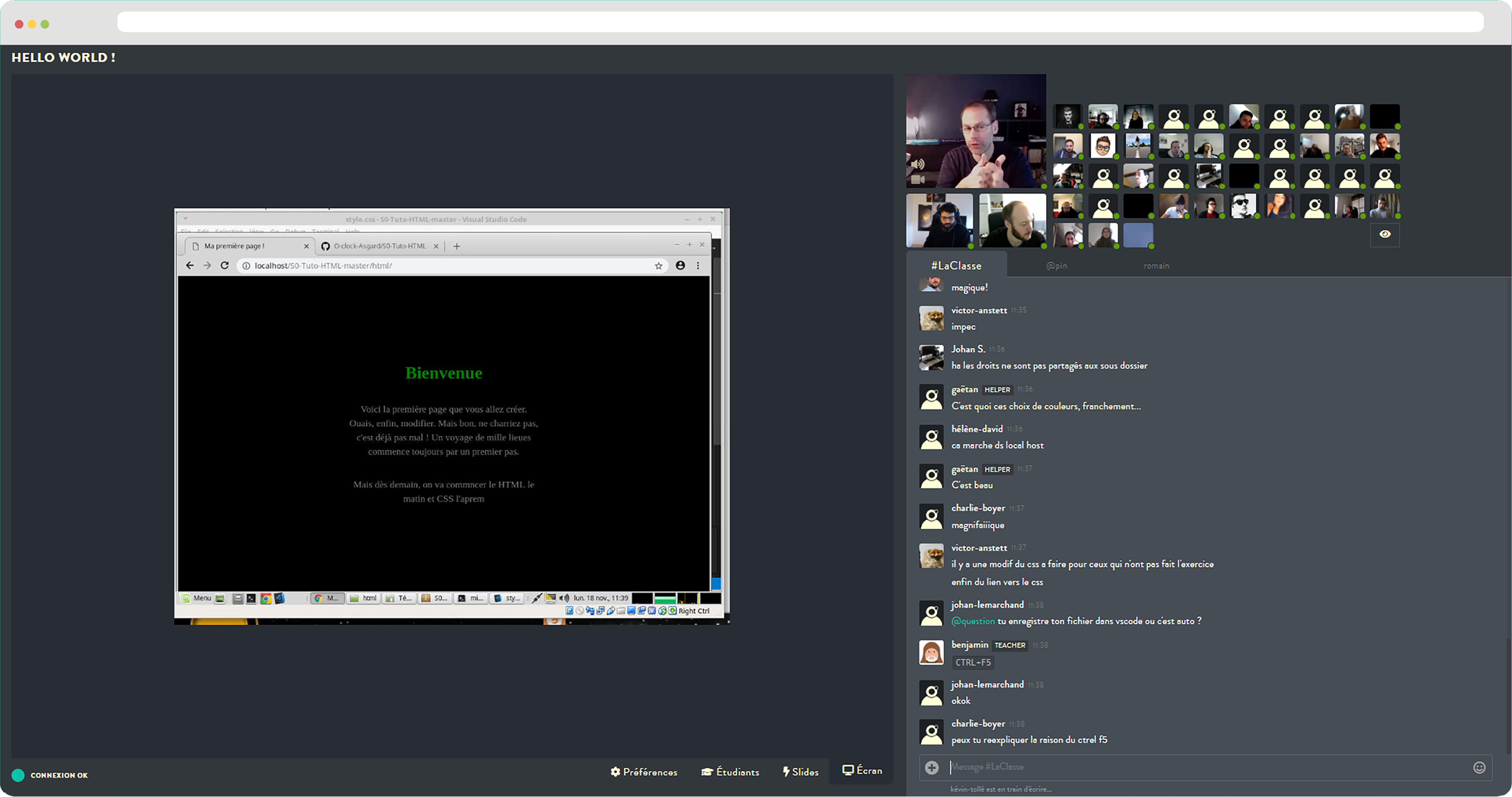Close the O-clock-Asgard/S0-Tuto-HTML tab

tap(436, 247)
